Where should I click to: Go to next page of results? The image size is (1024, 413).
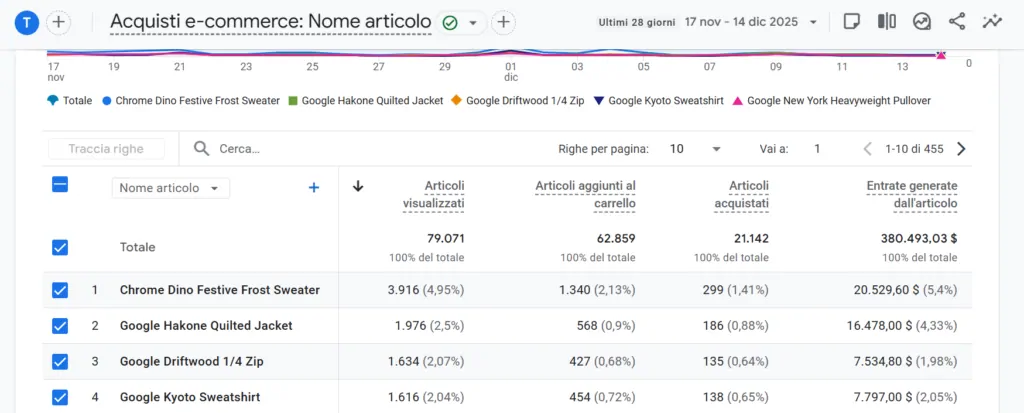(x=961, y=149)
